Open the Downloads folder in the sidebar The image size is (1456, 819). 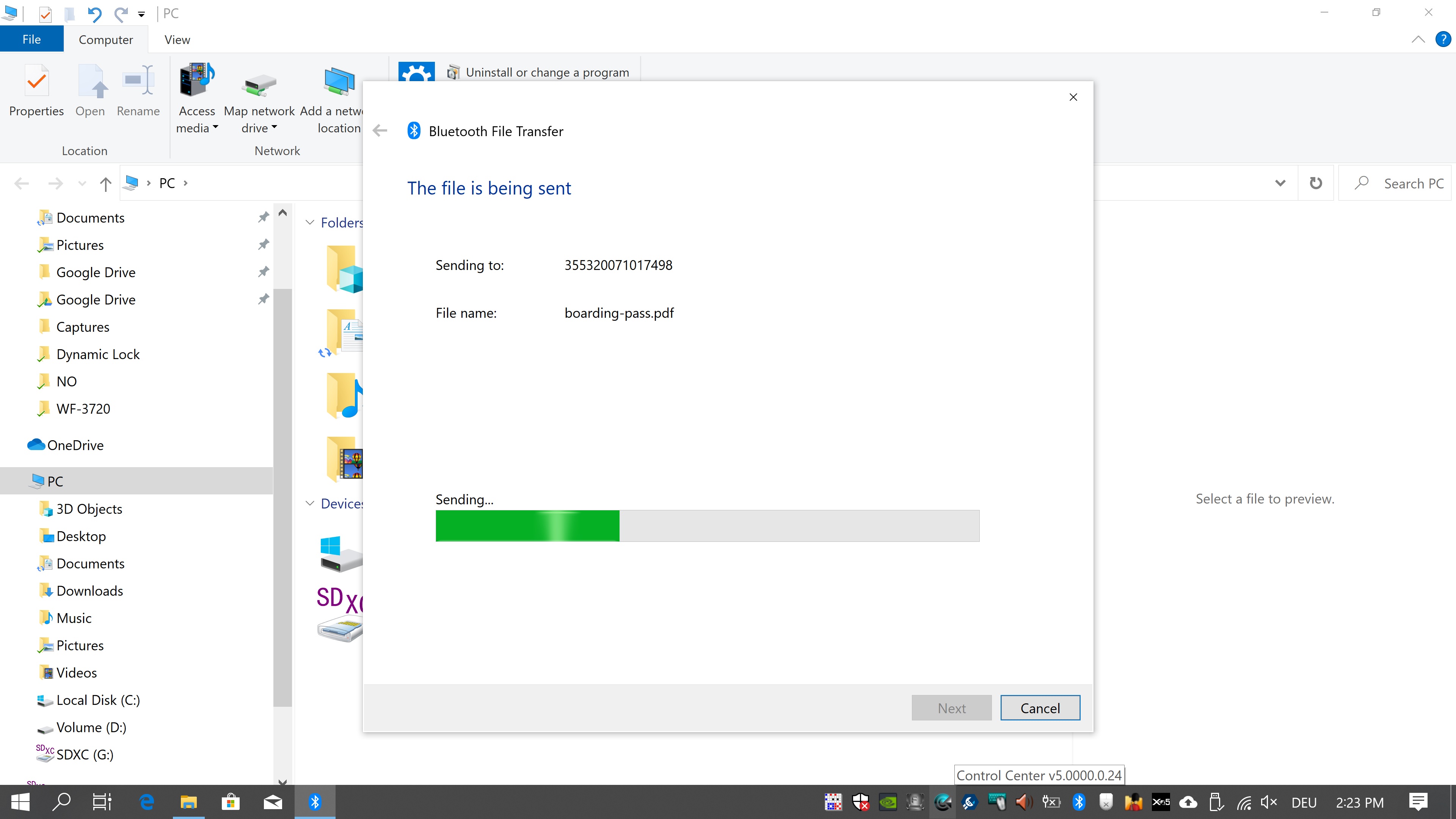pyautogui.click(x=89, y=591)
